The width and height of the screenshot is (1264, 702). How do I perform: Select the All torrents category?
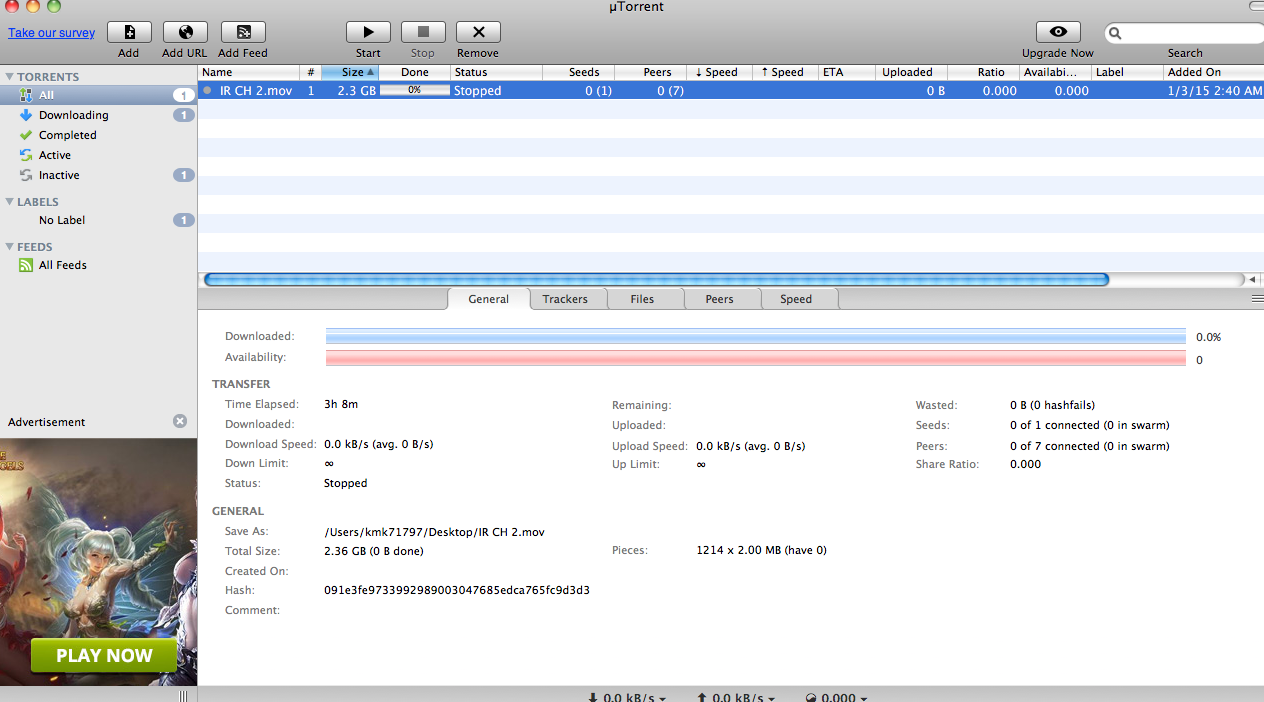(x=98, y=95)
